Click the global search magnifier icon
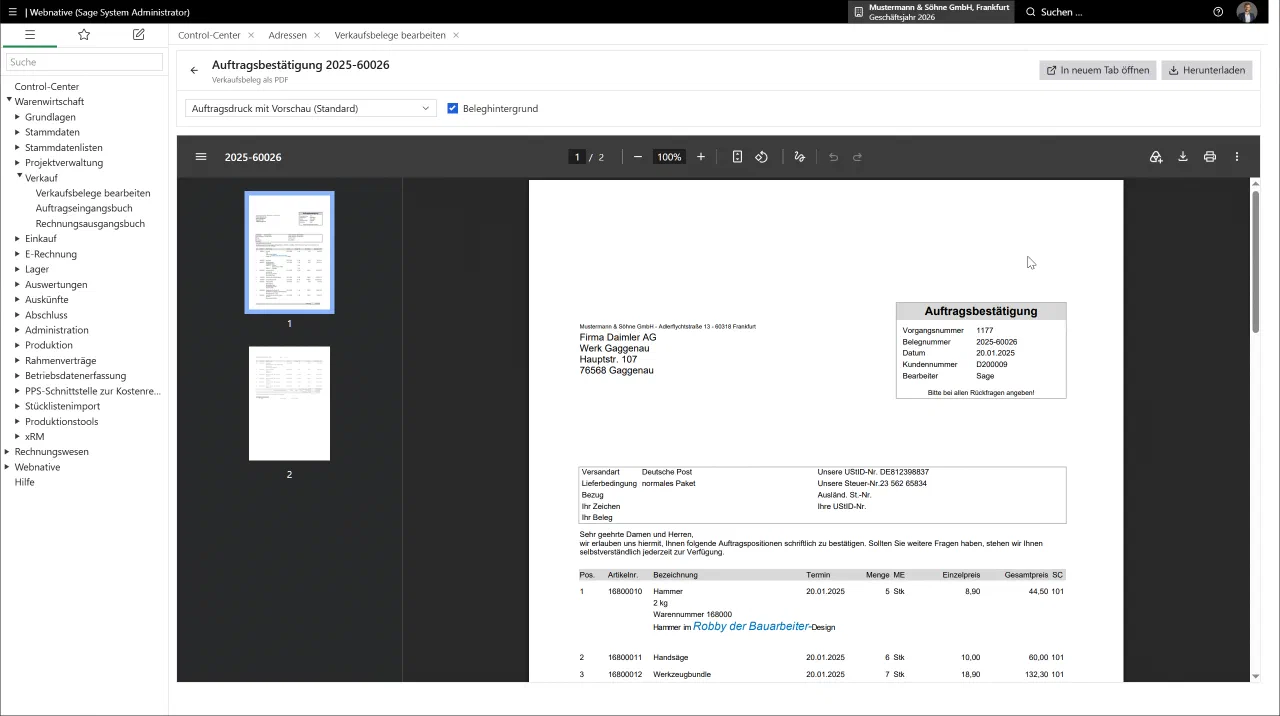1280x716 pixels. [x=1031, y=12]
